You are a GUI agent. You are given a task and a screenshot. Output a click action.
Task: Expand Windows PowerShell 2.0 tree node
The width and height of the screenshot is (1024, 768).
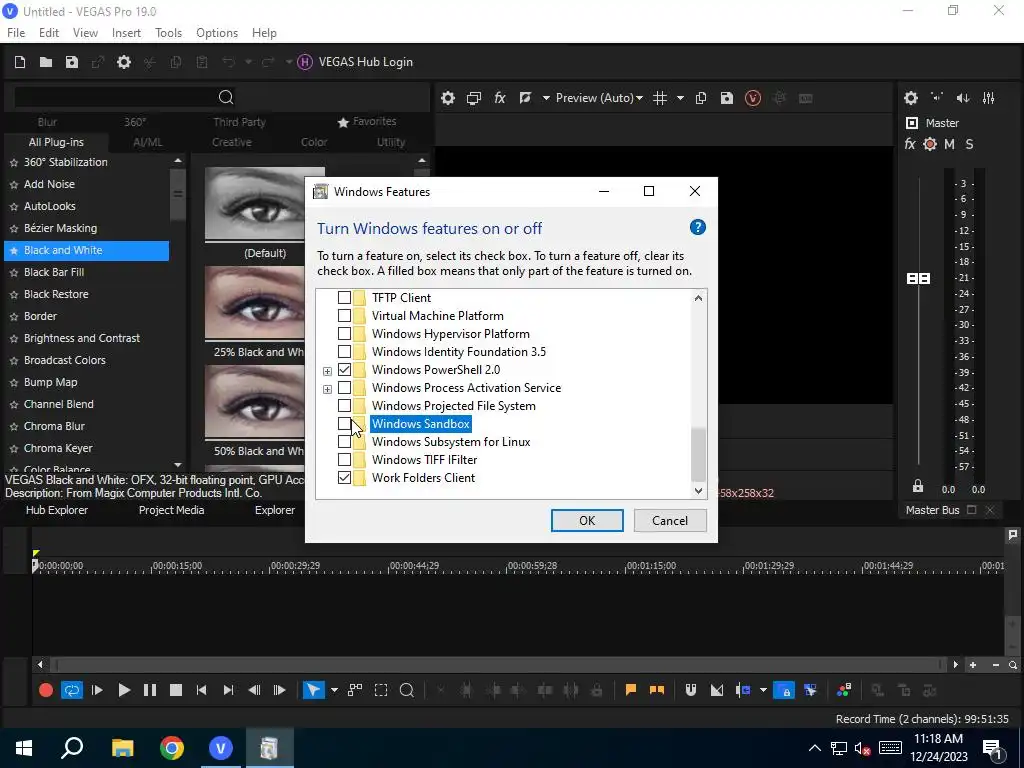327,371
